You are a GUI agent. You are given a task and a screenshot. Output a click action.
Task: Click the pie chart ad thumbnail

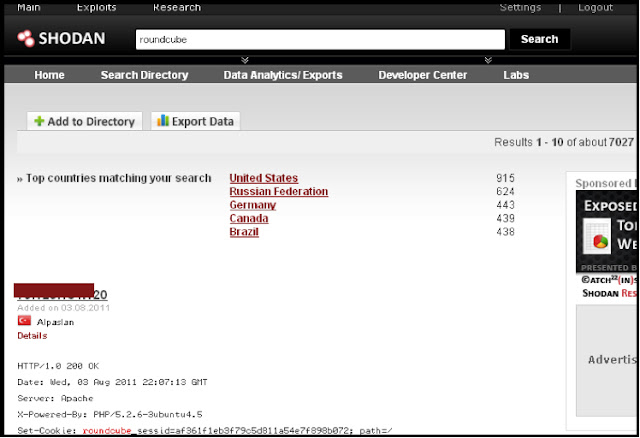pos(597,236)
